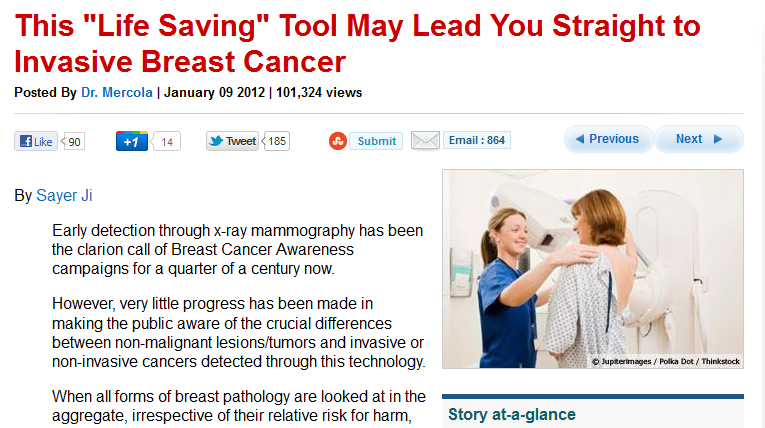
Task: Go to the Previous article
Action: pyautogui.click(x=608, y=139)
